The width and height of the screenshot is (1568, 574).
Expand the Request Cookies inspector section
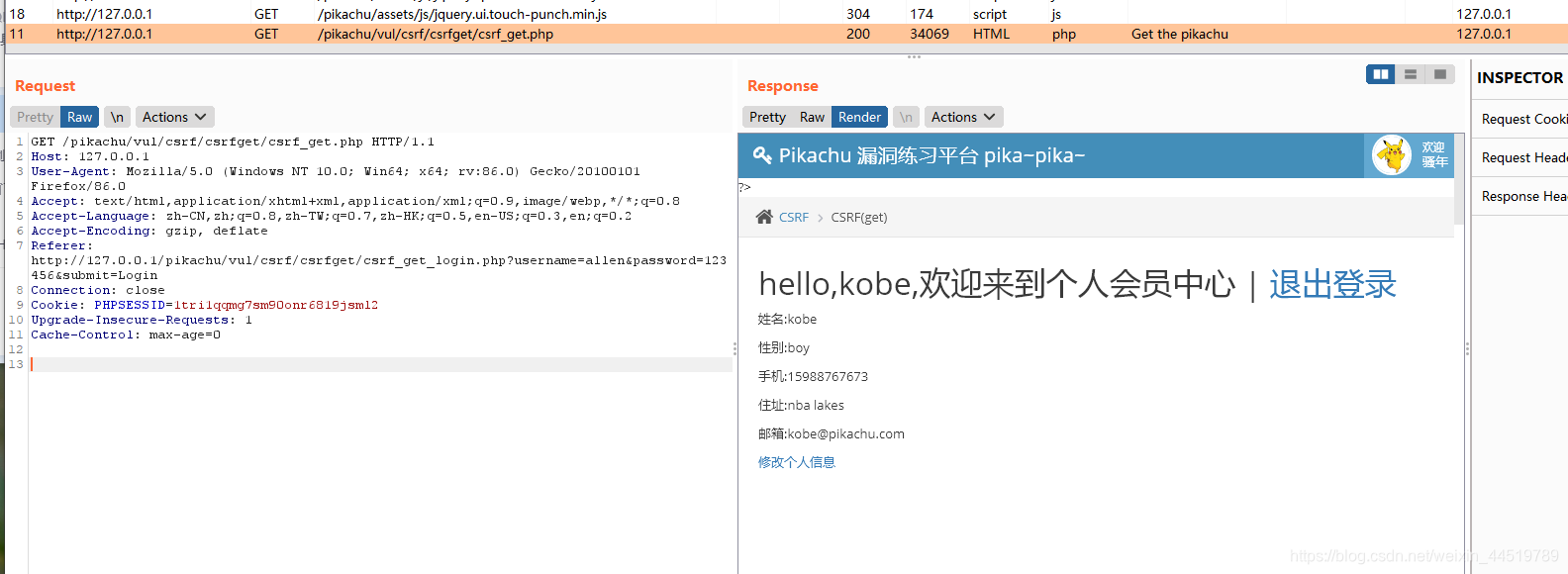[x=1519, y=119]
